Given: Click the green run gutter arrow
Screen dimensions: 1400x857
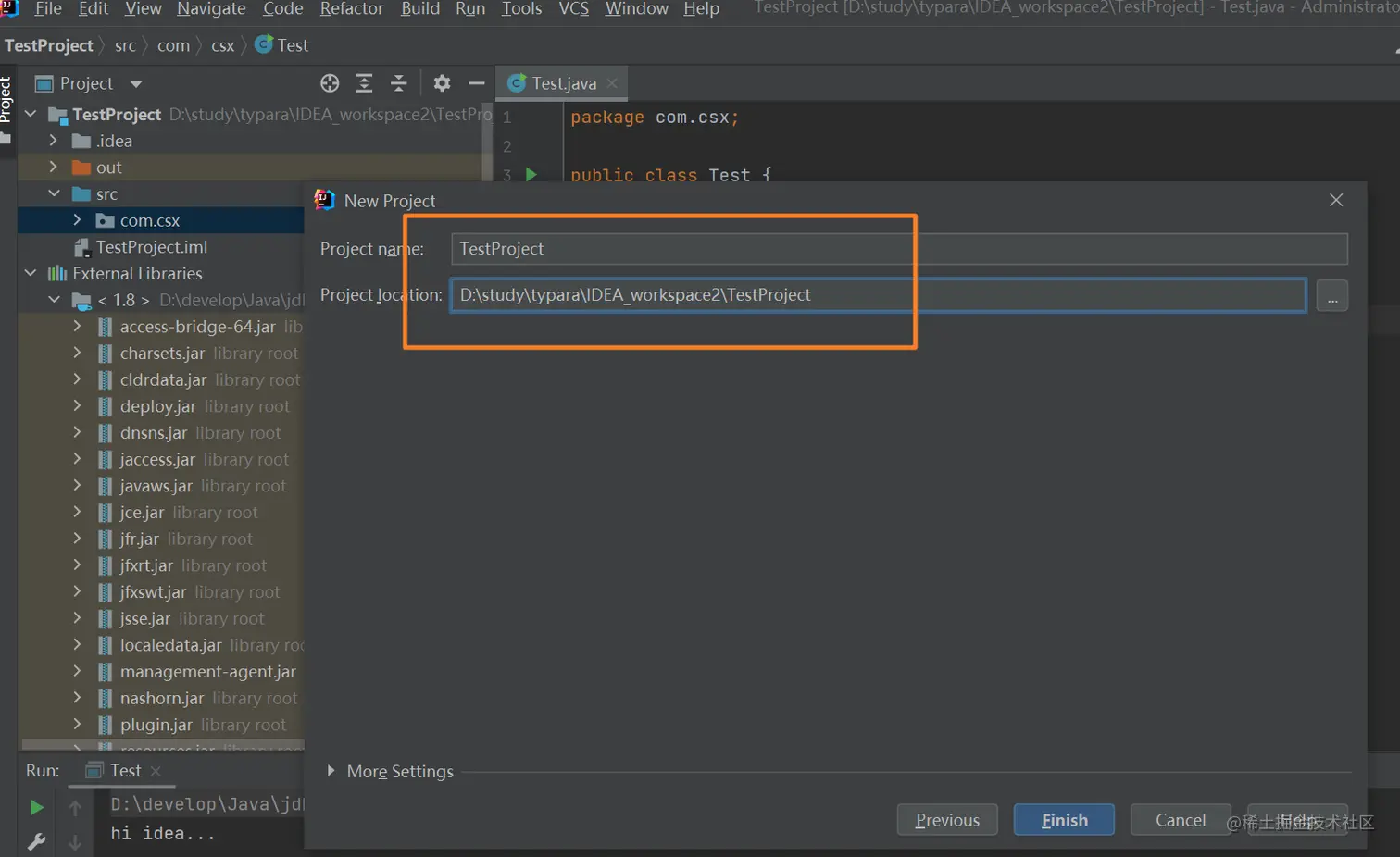Looking at the screenshot, I should point(531,174).
